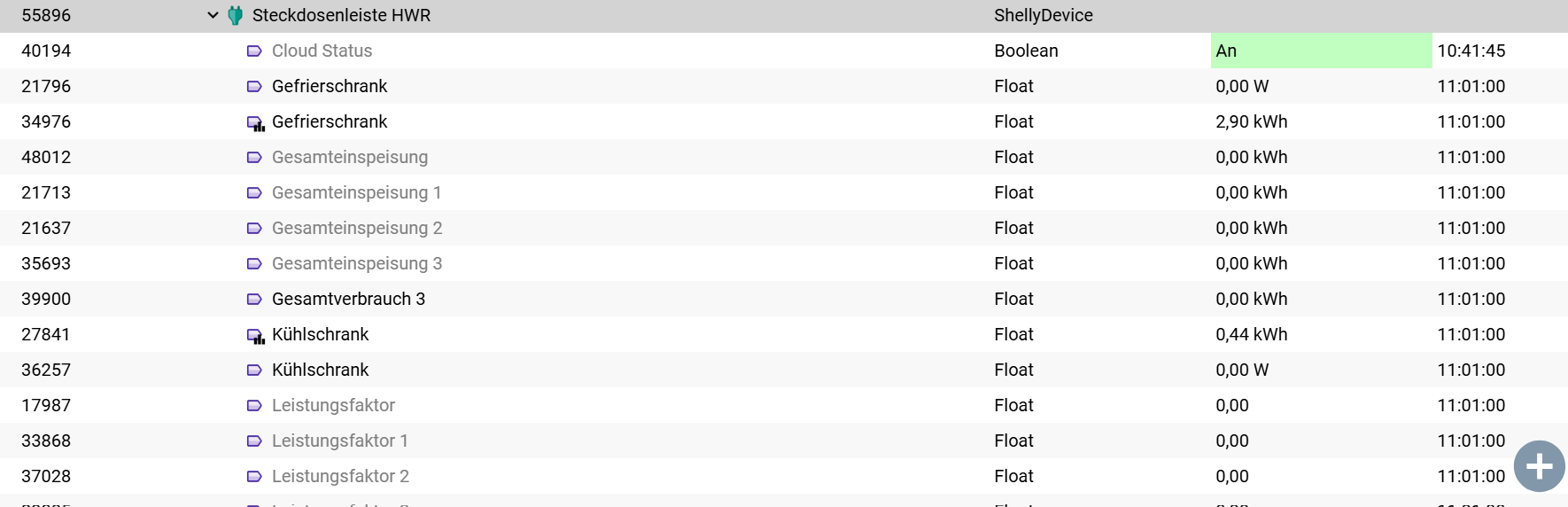The image size is (1568, 507).
Task: Click the logged Gefrierschrank kWh variable icon
Action: point(255,122)
